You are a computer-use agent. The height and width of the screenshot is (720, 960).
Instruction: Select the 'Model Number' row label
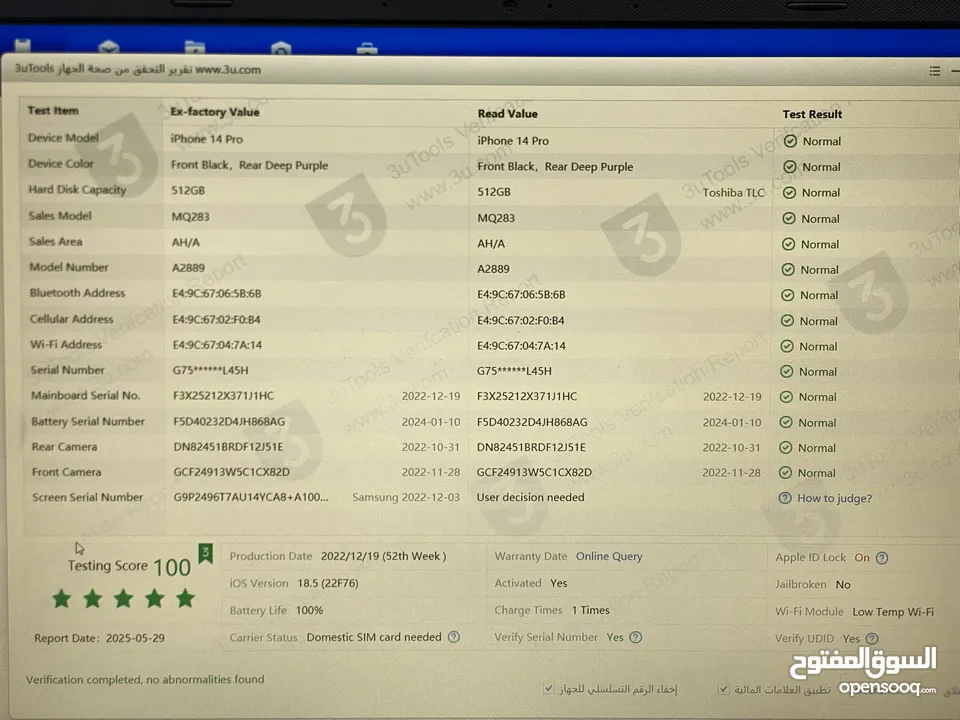click(x=69, y=267)
